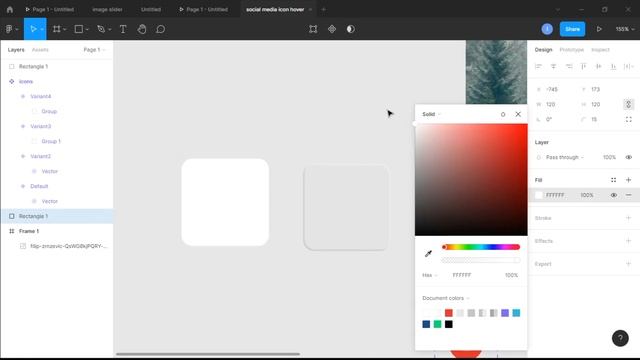Viewport: 640px width, 360px height.
Task: Add a new fill with plus
Action: coord(629,180)
